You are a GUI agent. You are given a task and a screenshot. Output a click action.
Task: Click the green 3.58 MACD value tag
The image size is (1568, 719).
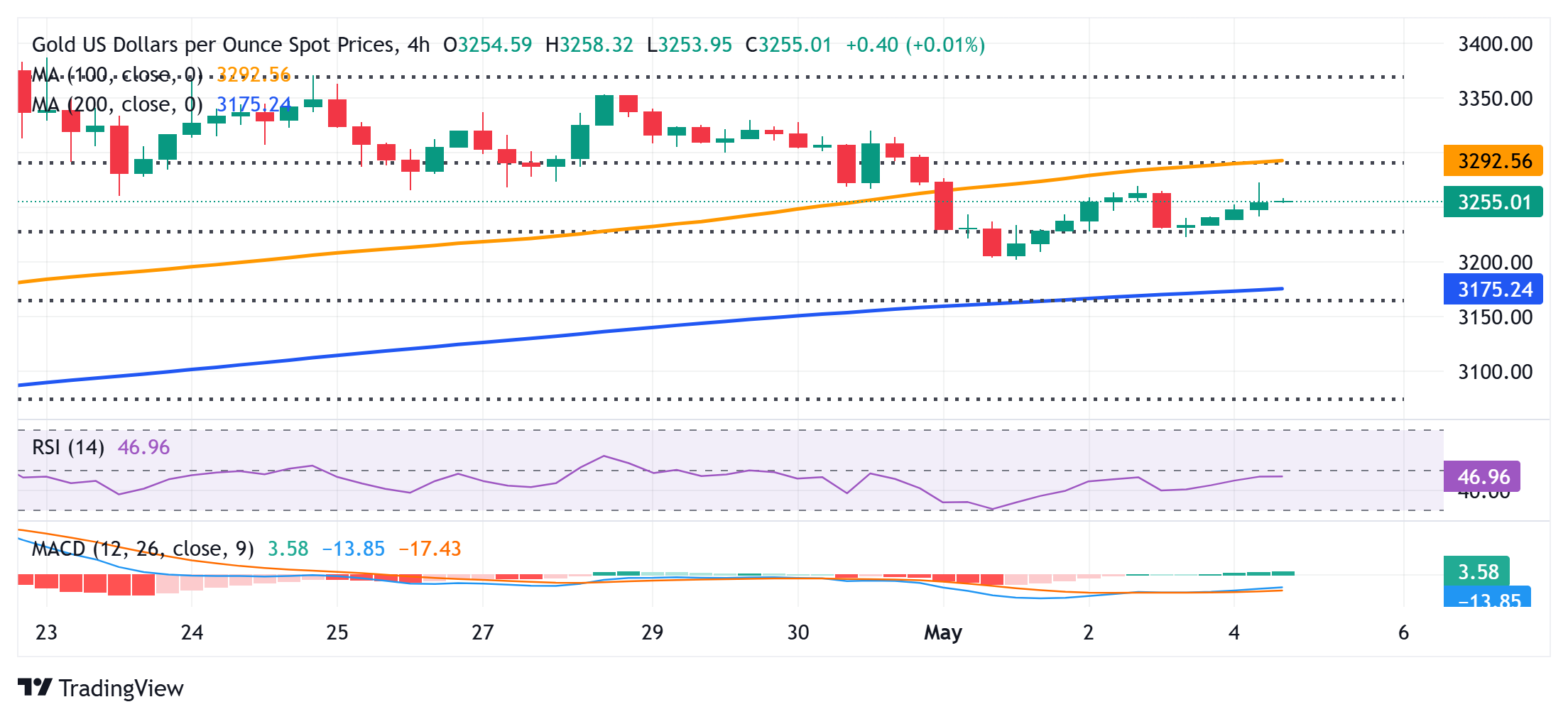coord(1477,571)
